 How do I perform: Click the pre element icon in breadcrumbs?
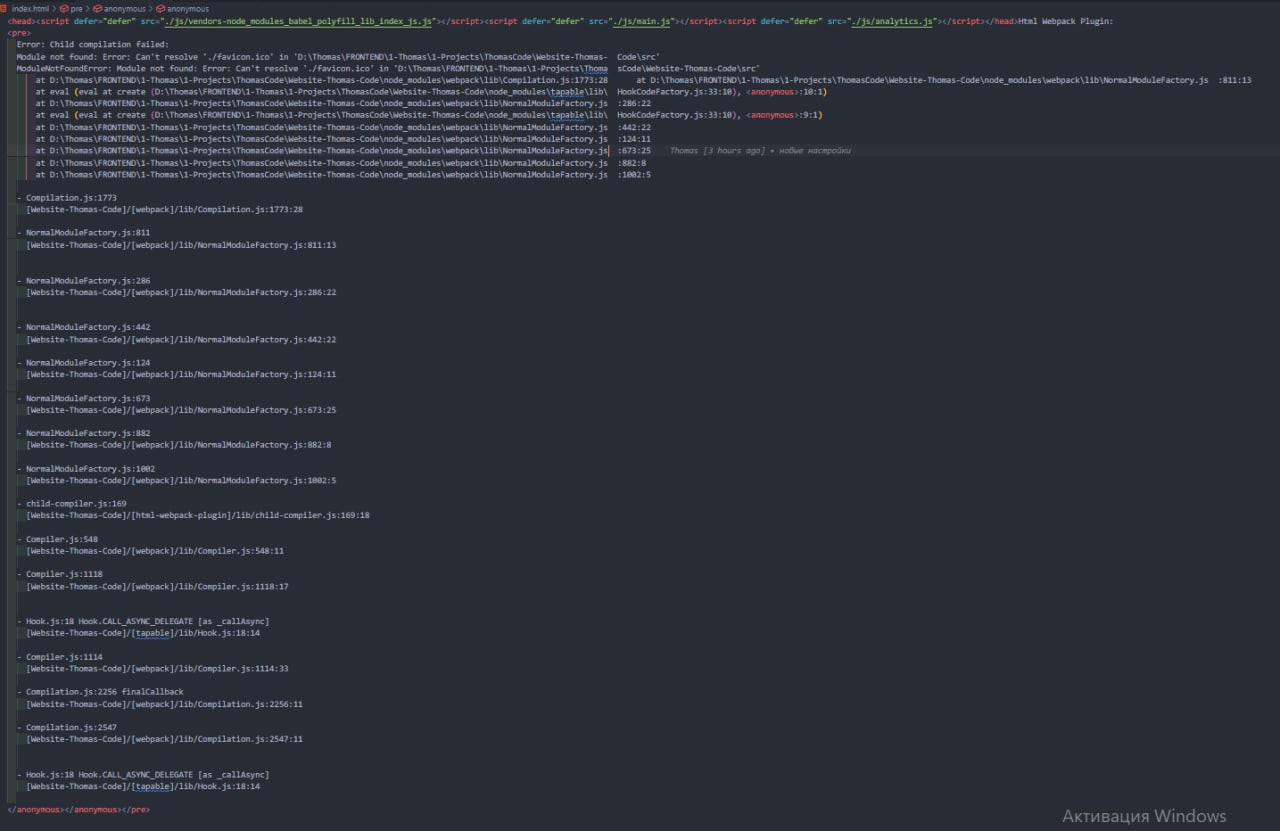[64, 8]
